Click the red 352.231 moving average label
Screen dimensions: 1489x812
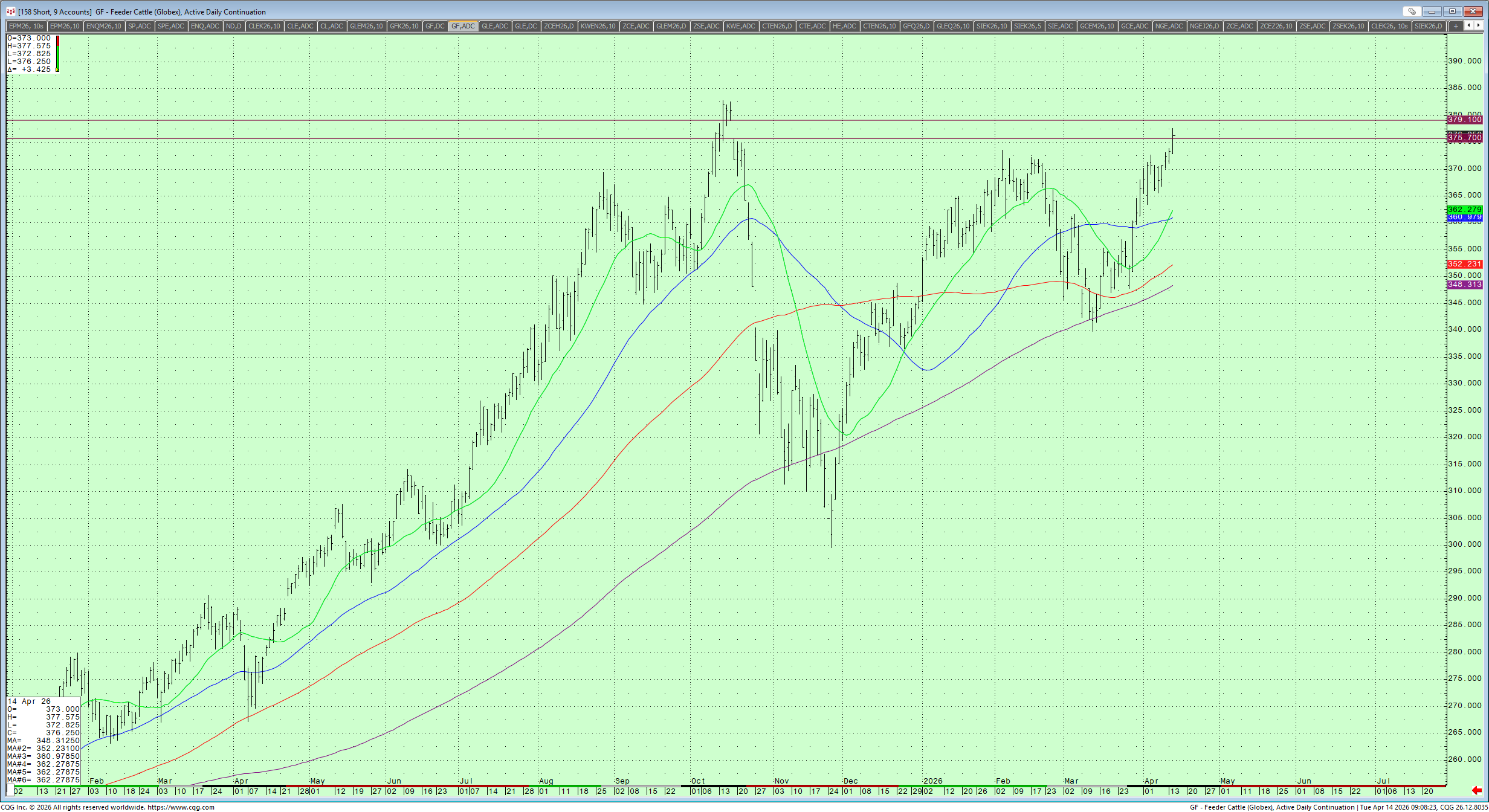click(1464, 264)
